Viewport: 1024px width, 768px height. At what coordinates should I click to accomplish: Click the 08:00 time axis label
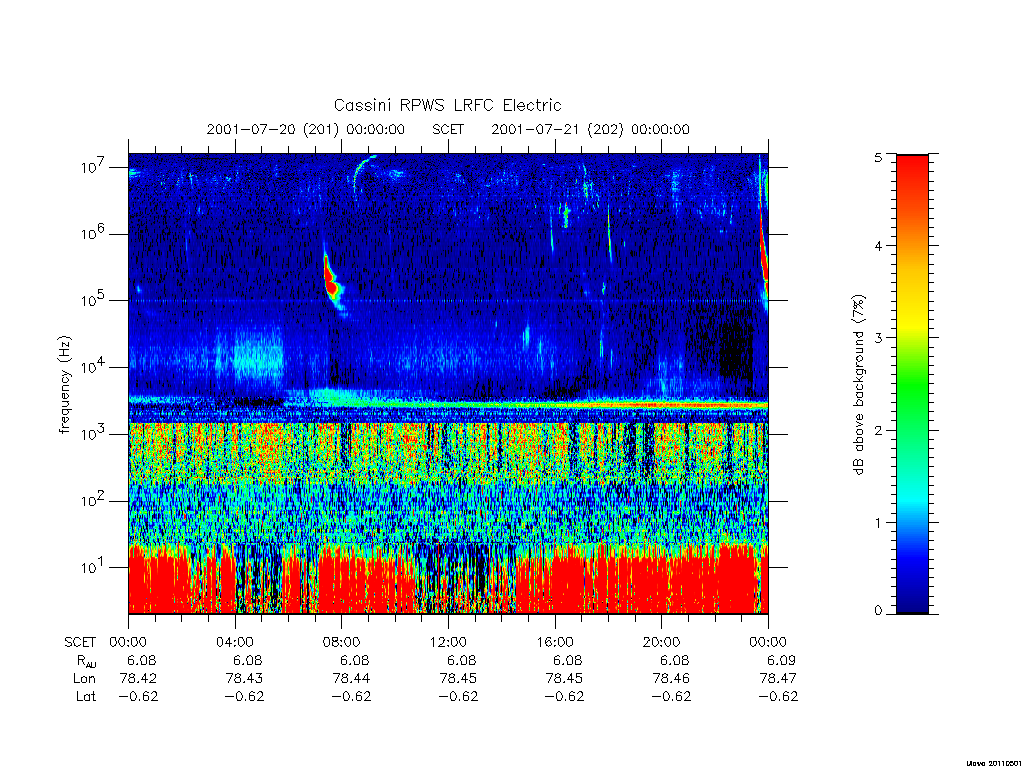coord(341,642)
